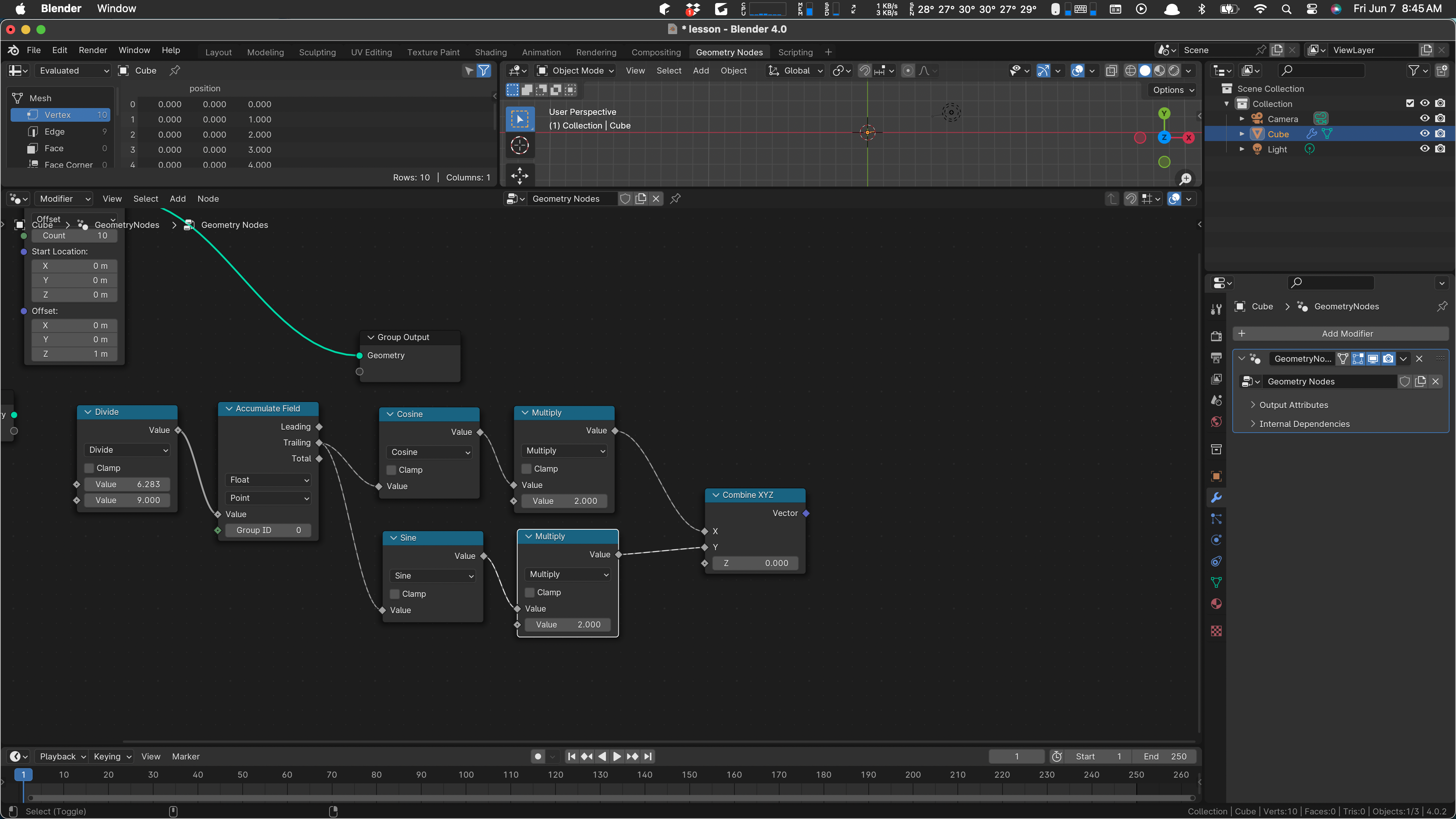Select the Cursor tool in viewport
The width and height of the screenshot is (1456, 819).
click(519, 146)
